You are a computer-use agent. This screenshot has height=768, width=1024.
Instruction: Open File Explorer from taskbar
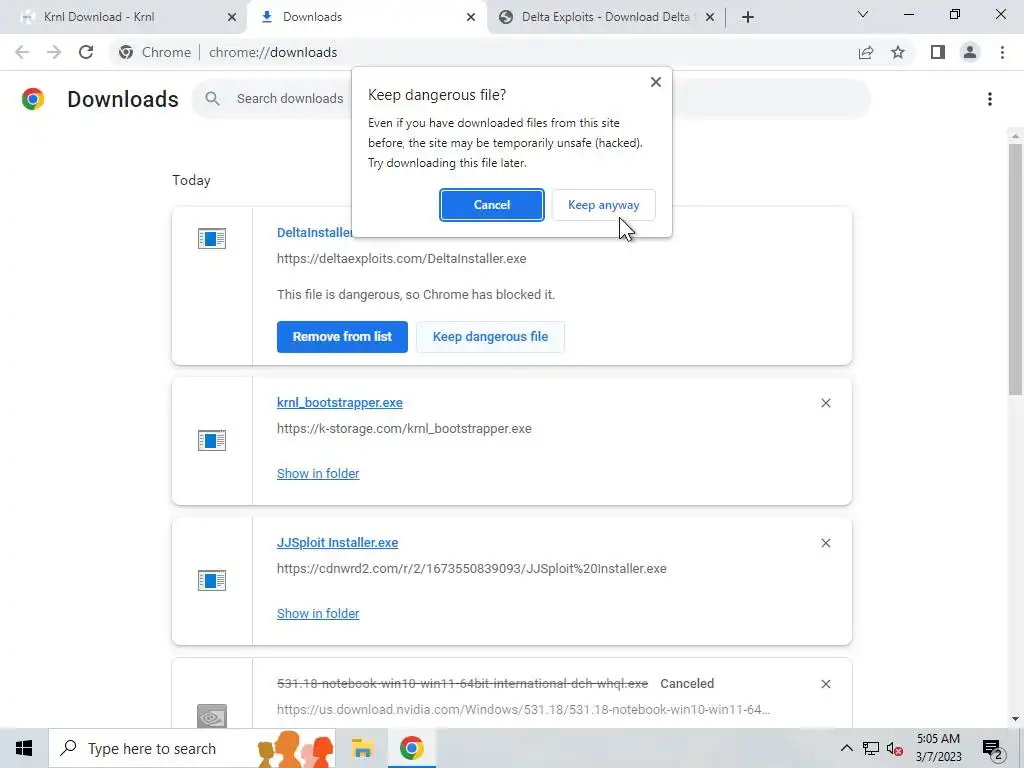(362, 748)
